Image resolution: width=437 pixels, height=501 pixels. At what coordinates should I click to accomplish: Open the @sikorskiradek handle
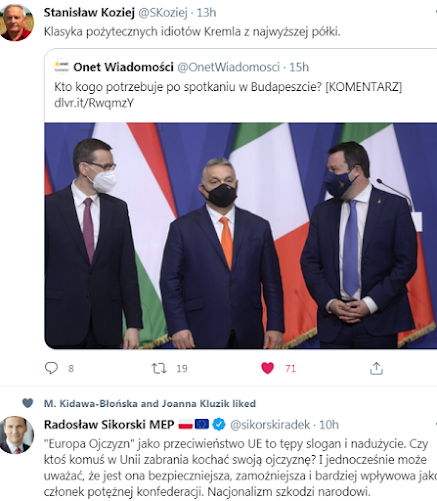pyautogui.click(x=270, y=425)
